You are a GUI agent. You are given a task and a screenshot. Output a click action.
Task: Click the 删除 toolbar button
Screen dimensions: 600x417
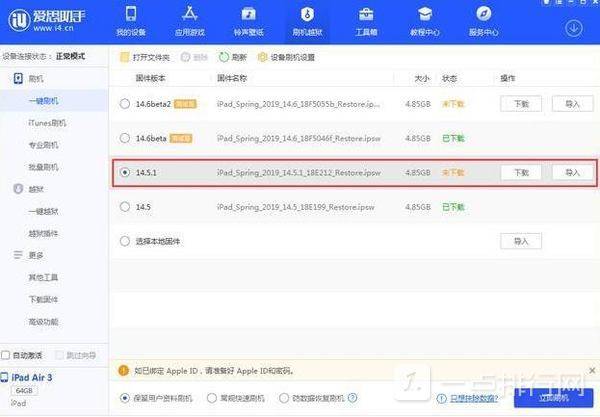[x=194, y=57]
